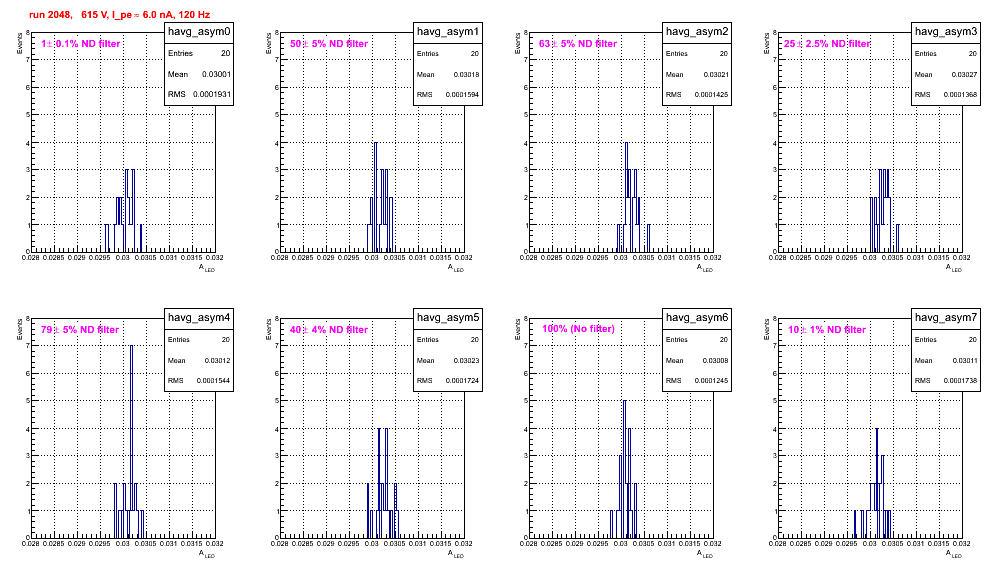This screenshot has width=996, height=572.
Task: Click the '50± 5% ND filter' label
Action: click(329, 44)
